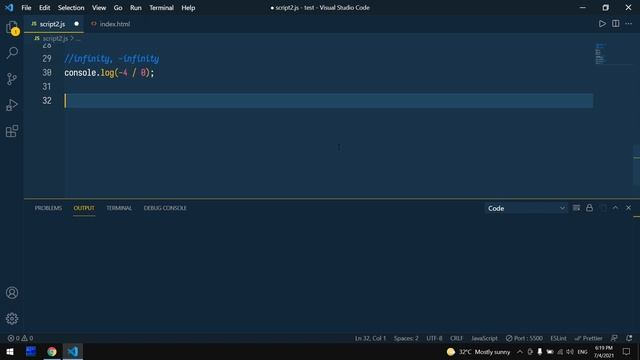Open the Selection menu

71,8
